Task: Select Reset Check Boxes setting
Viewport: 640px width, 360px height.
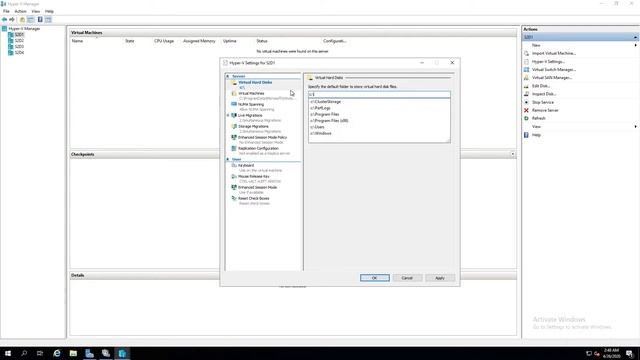Action: 253,198
